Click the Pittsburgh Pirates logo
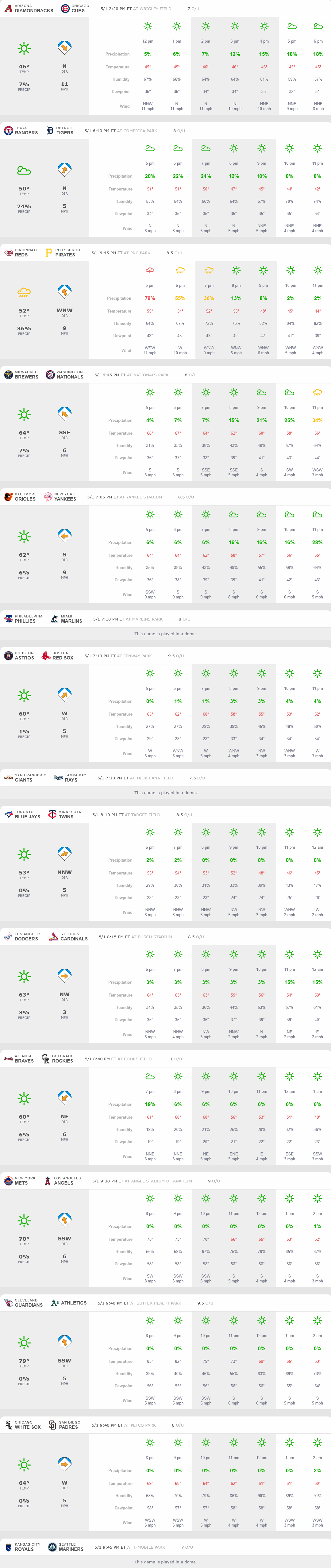331x1568 pixels. (x=49, y=253)
